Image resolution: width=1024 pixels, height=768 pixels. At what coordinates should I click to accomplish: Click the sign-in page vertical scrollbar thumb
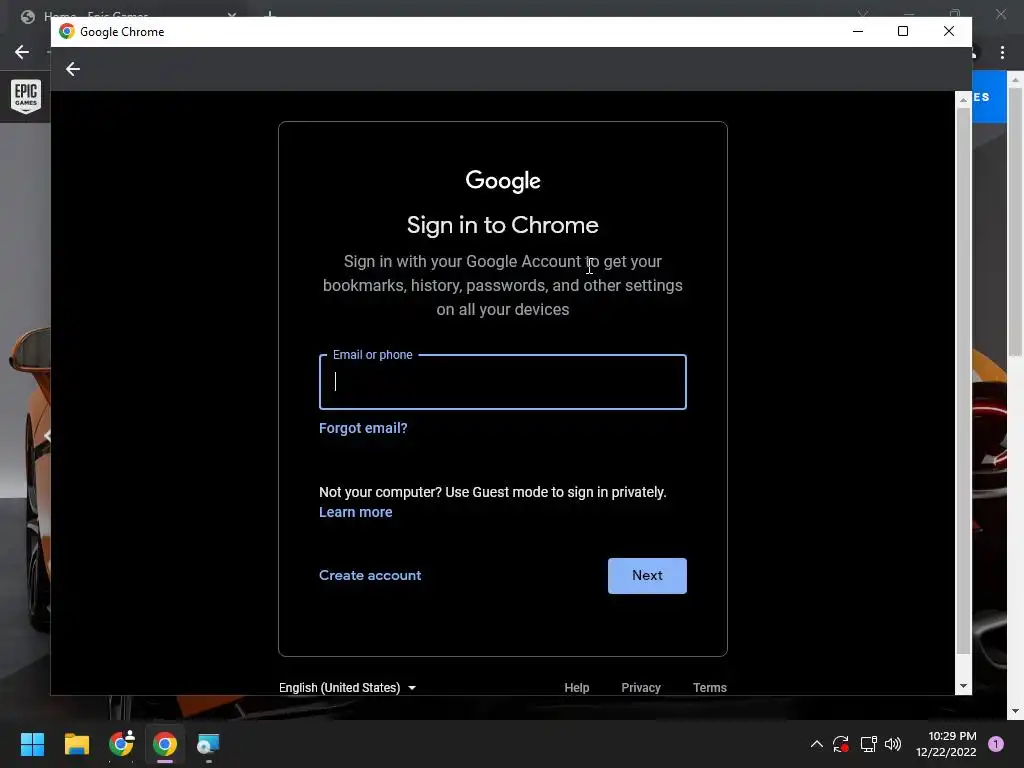coord(963,380)
